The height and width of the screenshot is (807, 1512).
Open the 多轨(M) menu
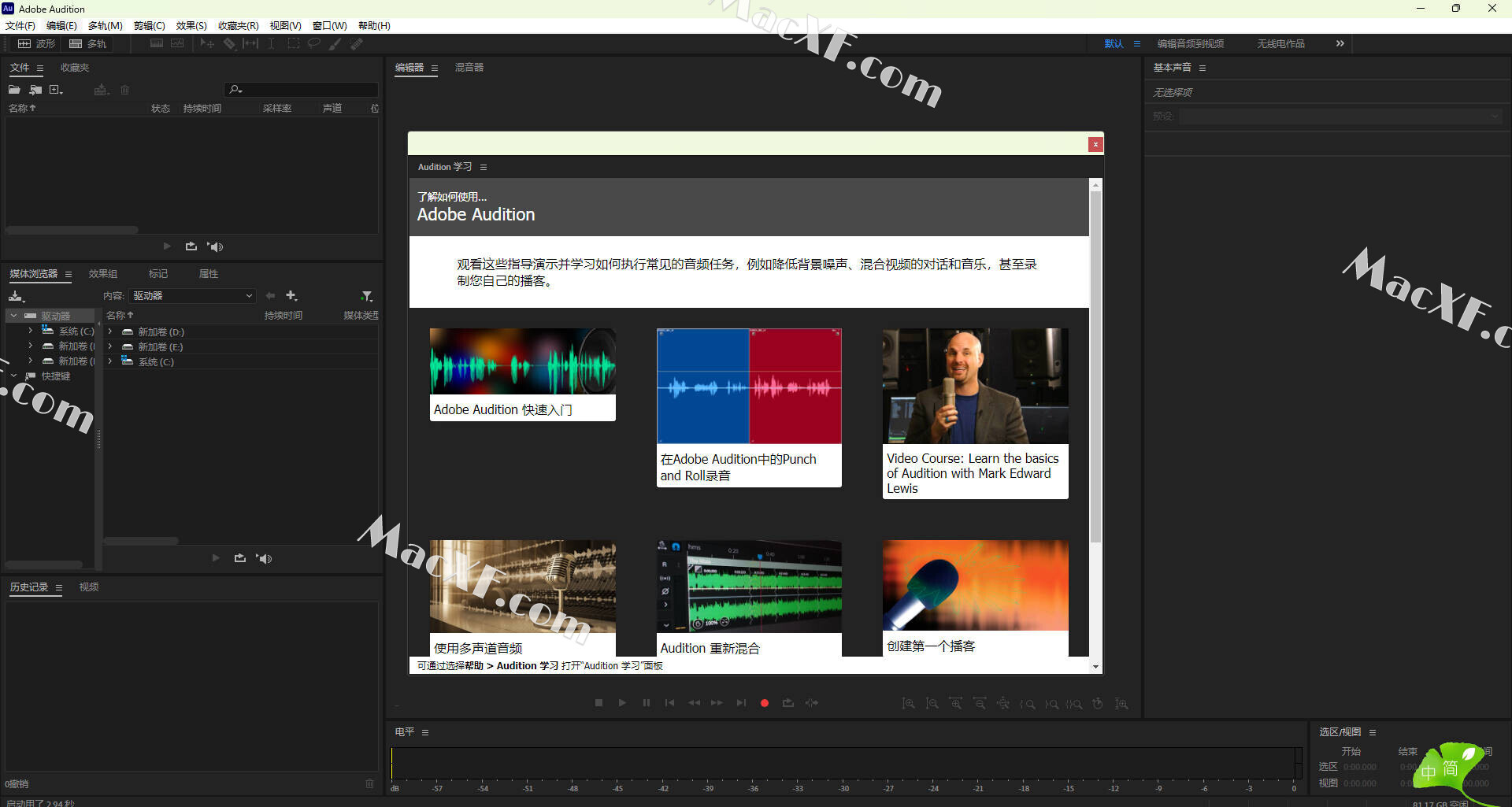pos(106,26)
